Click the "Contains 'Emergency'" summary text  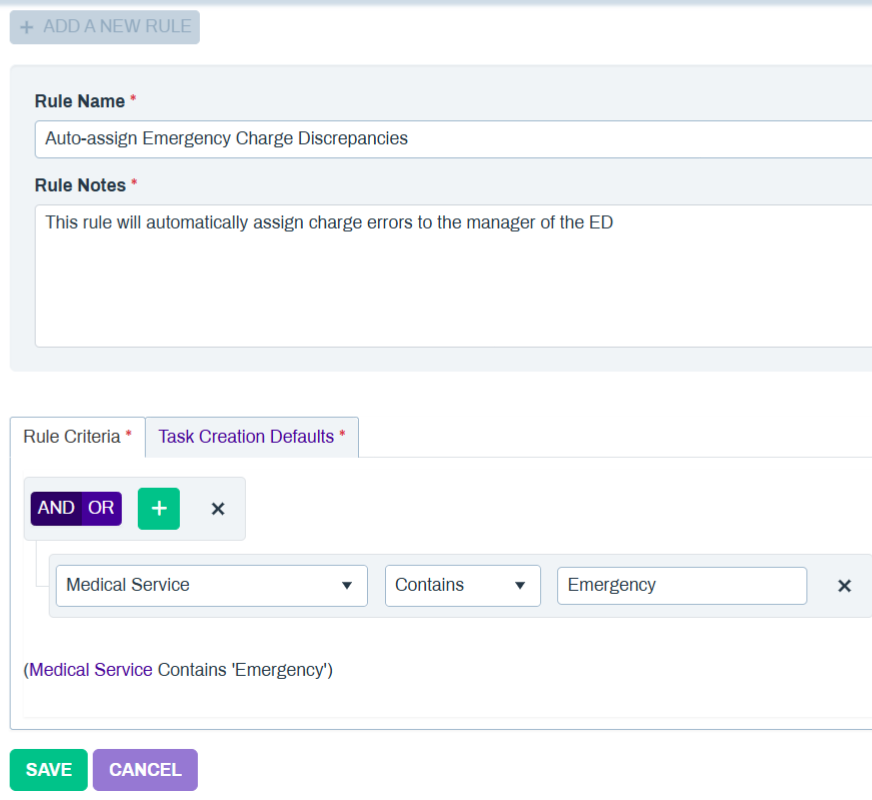point(243,670)
